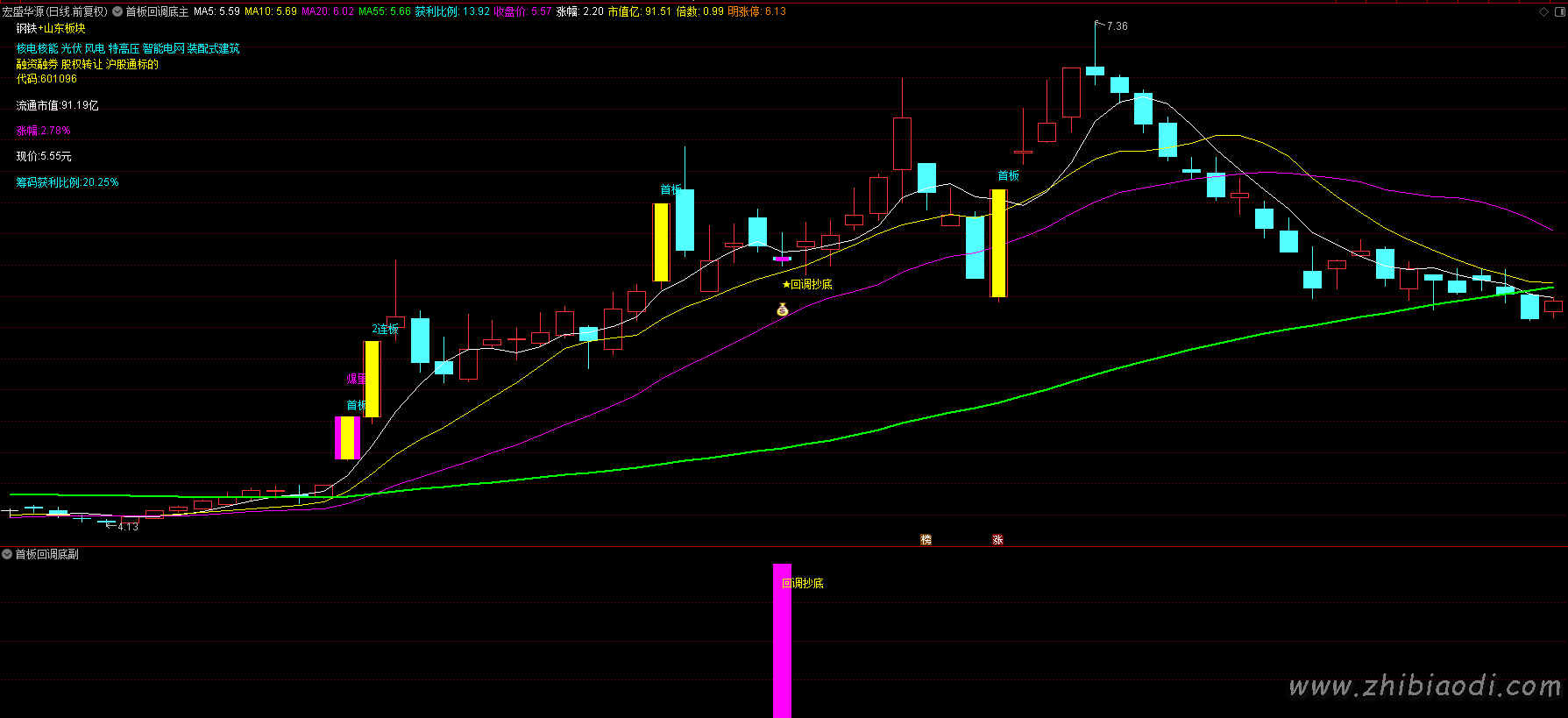Click the stock title 宏盛华源 (日线 前复权)
The width and height of the screenshot is (1568, 718).
pos(54,11)
